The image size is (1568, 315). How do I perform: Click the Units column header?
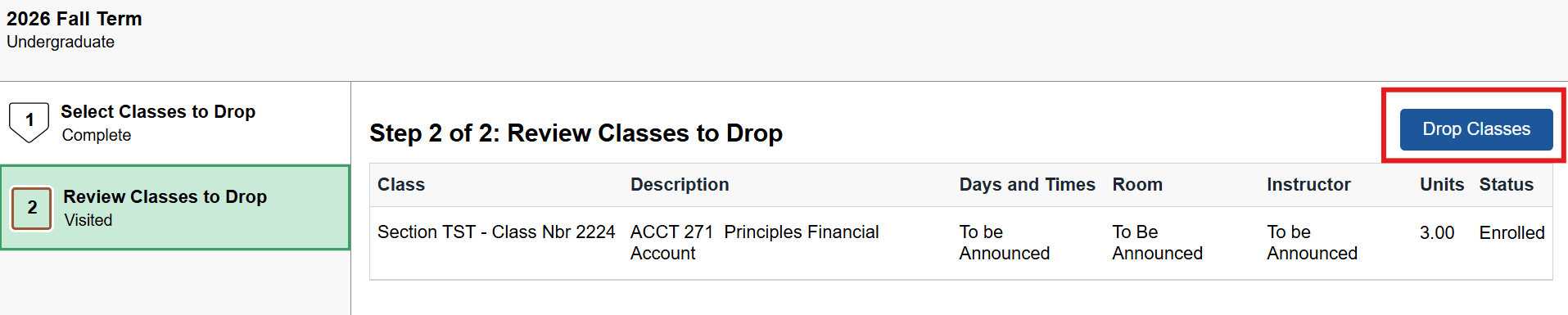click(x=1442, y=185)
